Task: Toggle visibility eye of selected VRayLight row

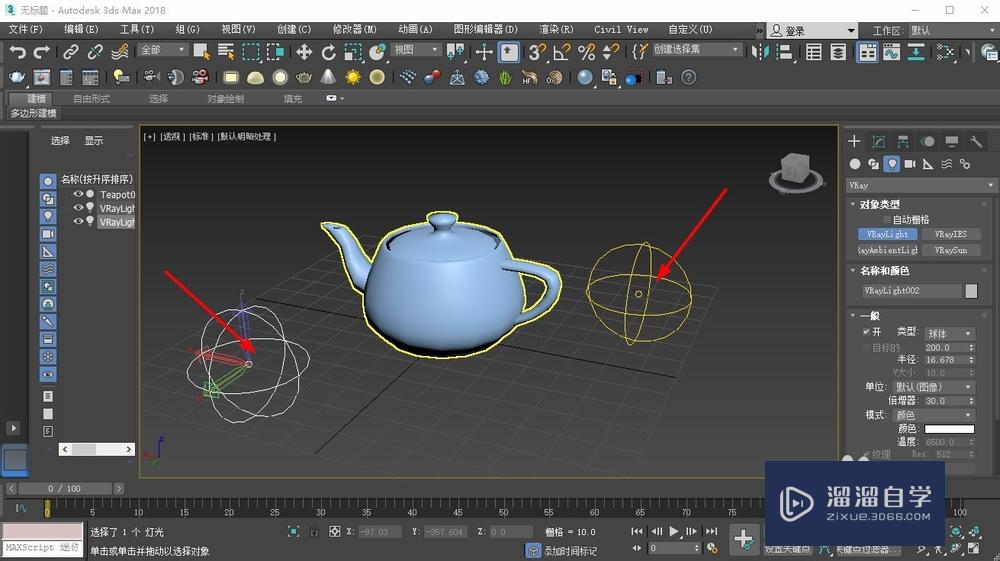Action: [78, 222]
